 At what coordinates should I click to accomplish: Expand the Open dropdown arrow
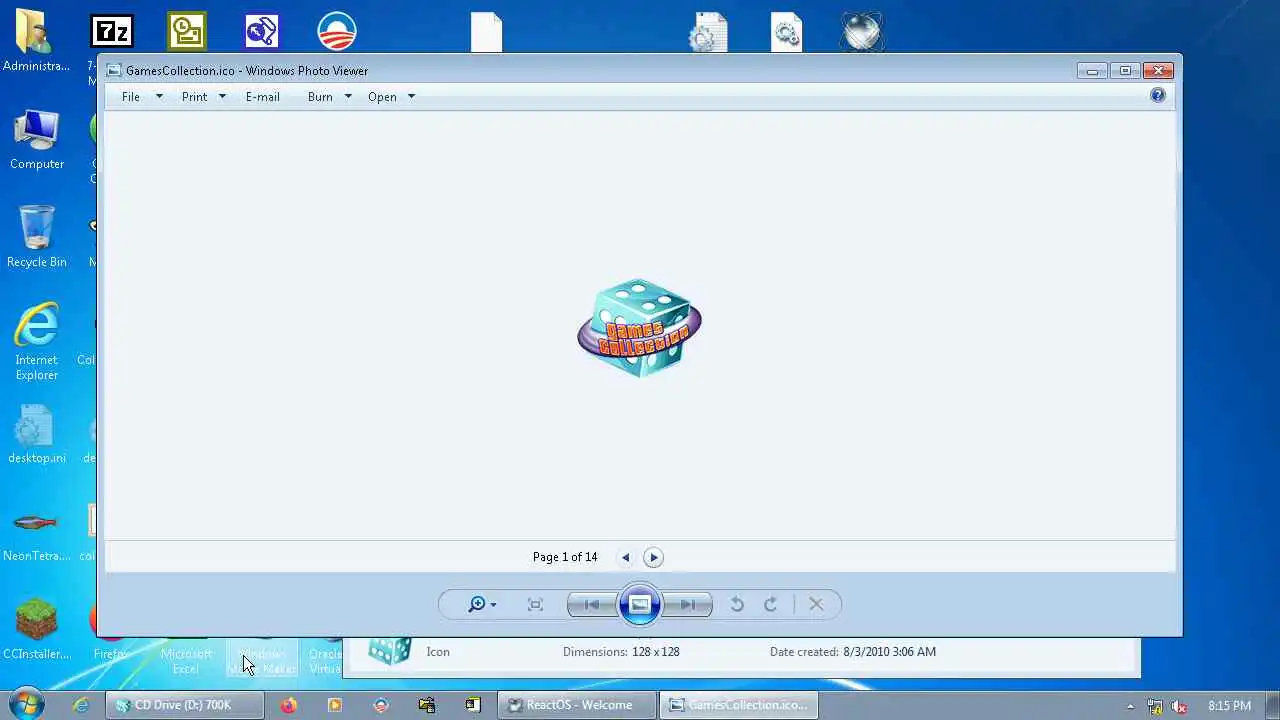[x=411, y=97]
